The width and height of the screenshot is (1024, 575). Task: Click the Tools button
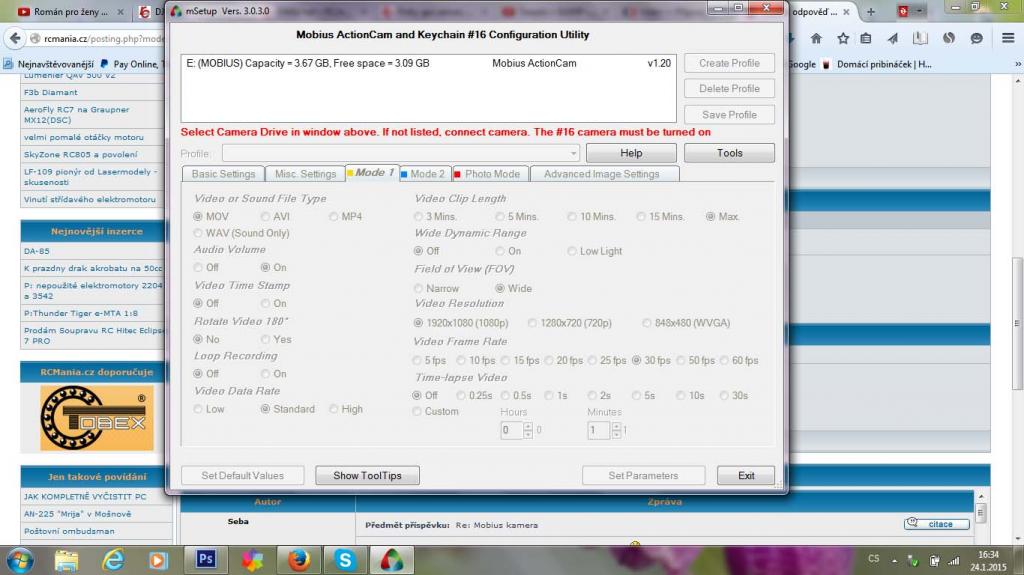(x=729, y=153)
